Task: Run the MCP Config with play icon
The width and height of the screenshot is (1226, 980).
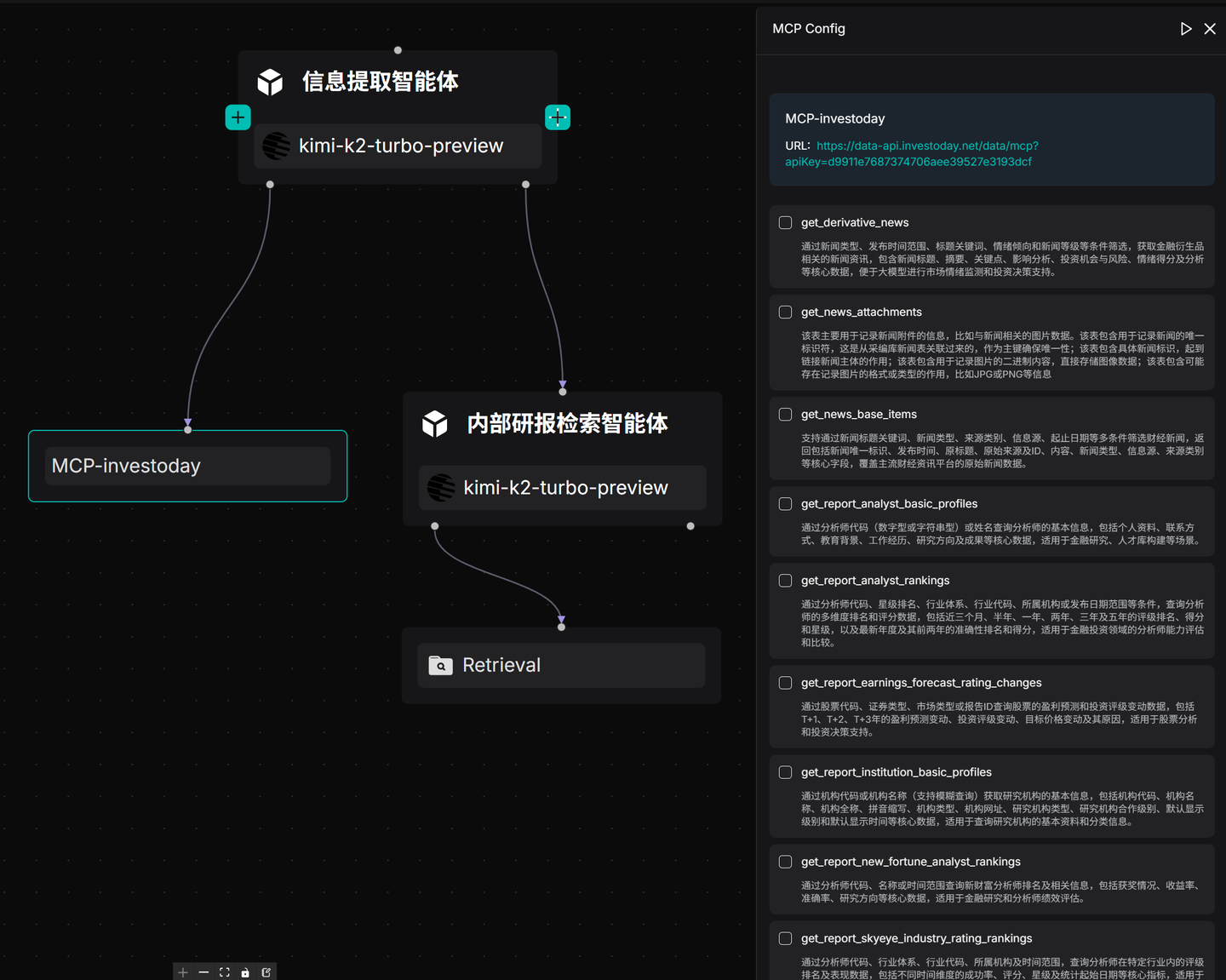Action: [1186, 28]
